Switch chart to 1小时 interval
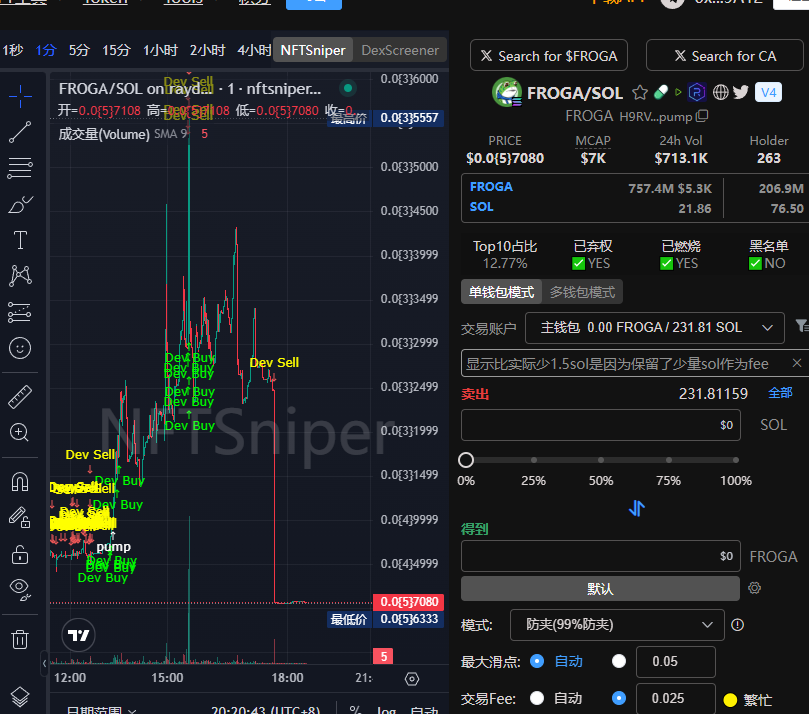 (x=160, y=51)
